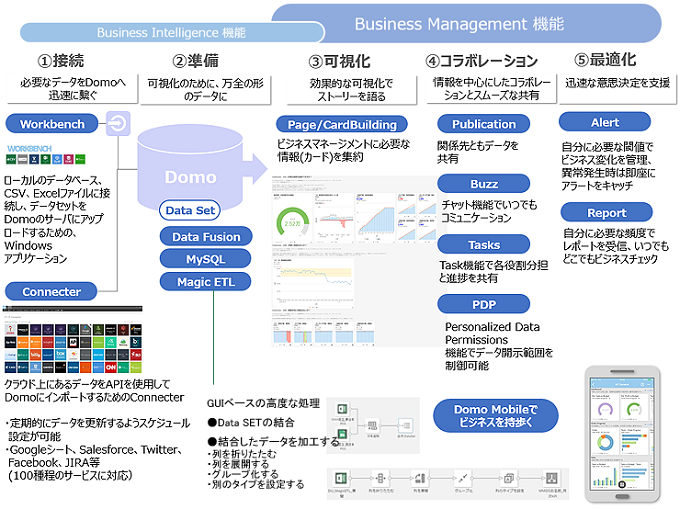Screen dimensions: 680x509
Task: Click the MySQL pill
Action: [x=206, y=259]
